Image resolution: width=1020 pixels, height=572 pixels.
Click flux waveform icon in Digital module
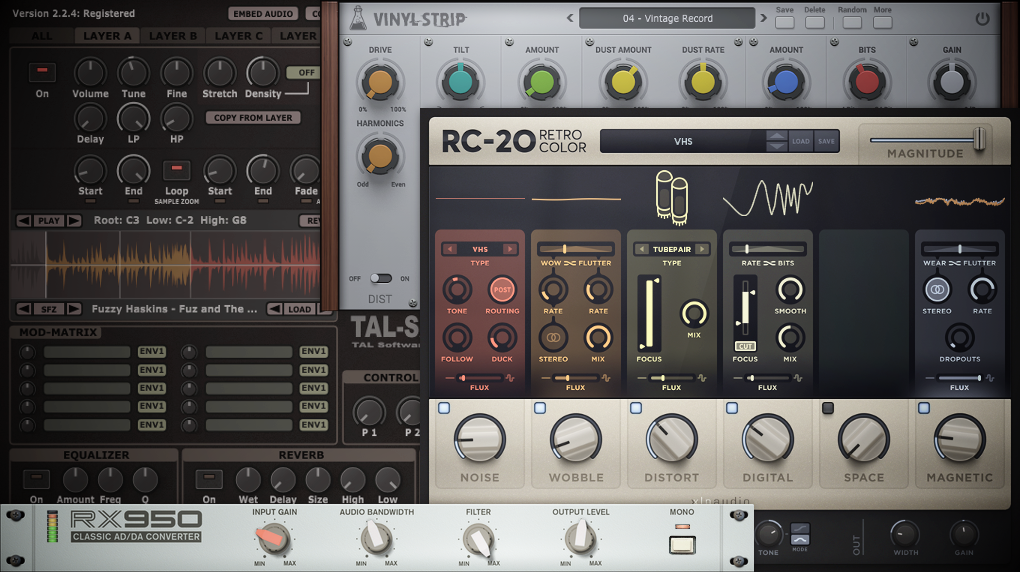tap(798, 378)
